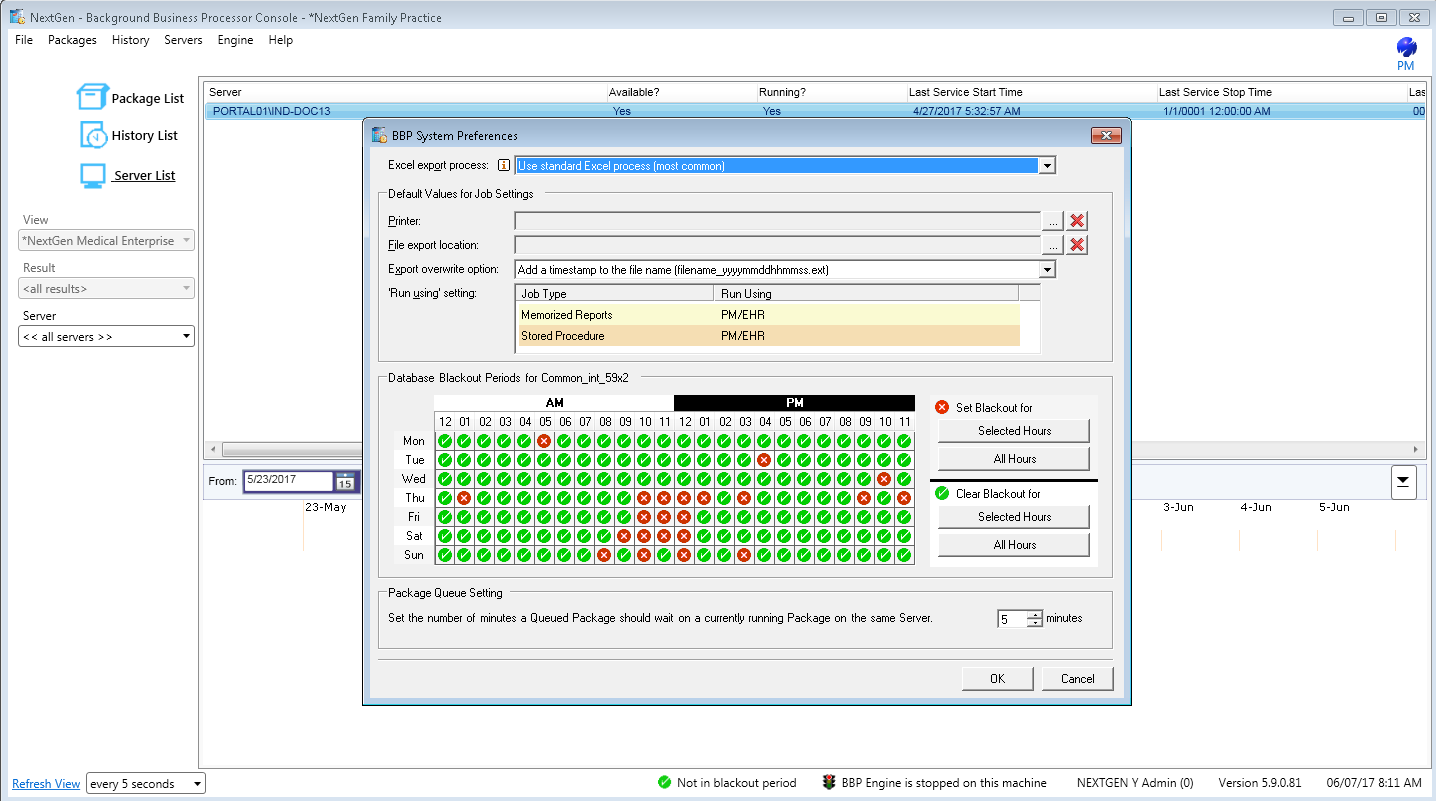Click Selected Hours under Set Blackout for

(x=1014, y=431)
